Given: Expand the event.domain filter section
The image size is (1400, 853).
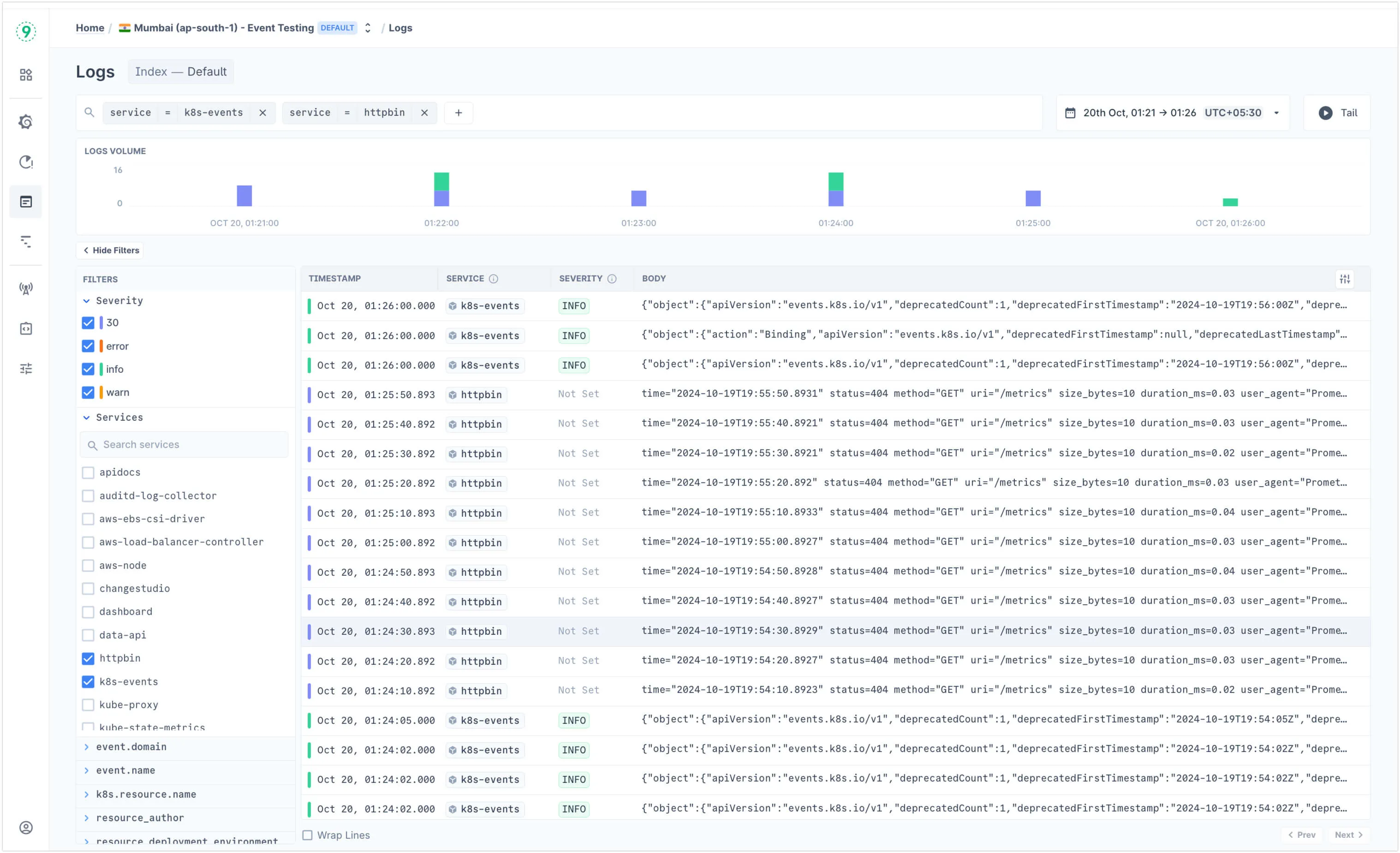Looking at the screenshot, I should (131, 747).
